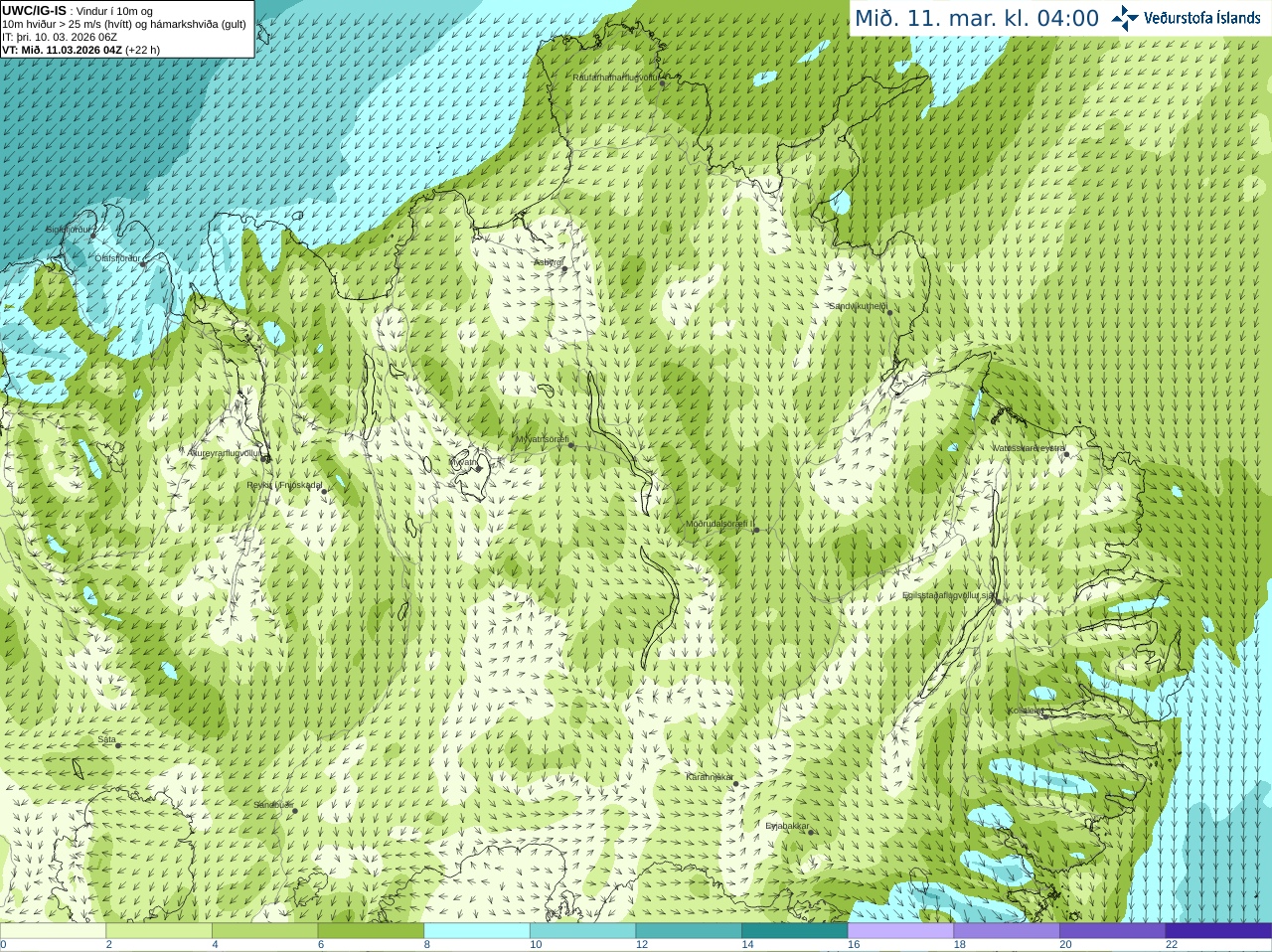Click the legend value '10'

536,945
